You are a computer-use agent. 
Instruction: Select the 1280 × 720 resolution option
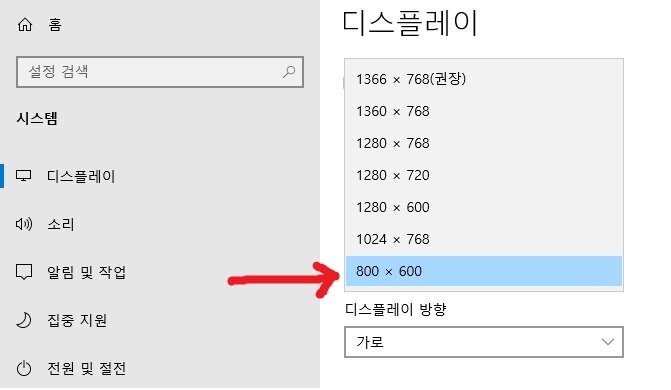pyautogui.click(x=484, y=176)
